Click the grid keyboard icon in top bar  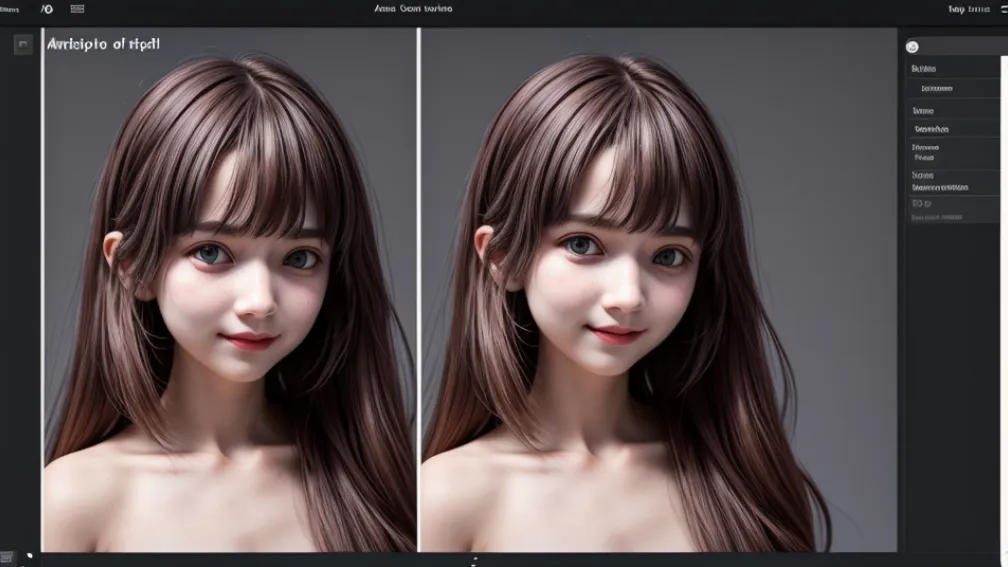pyautogui.click(x=78, y=8)
